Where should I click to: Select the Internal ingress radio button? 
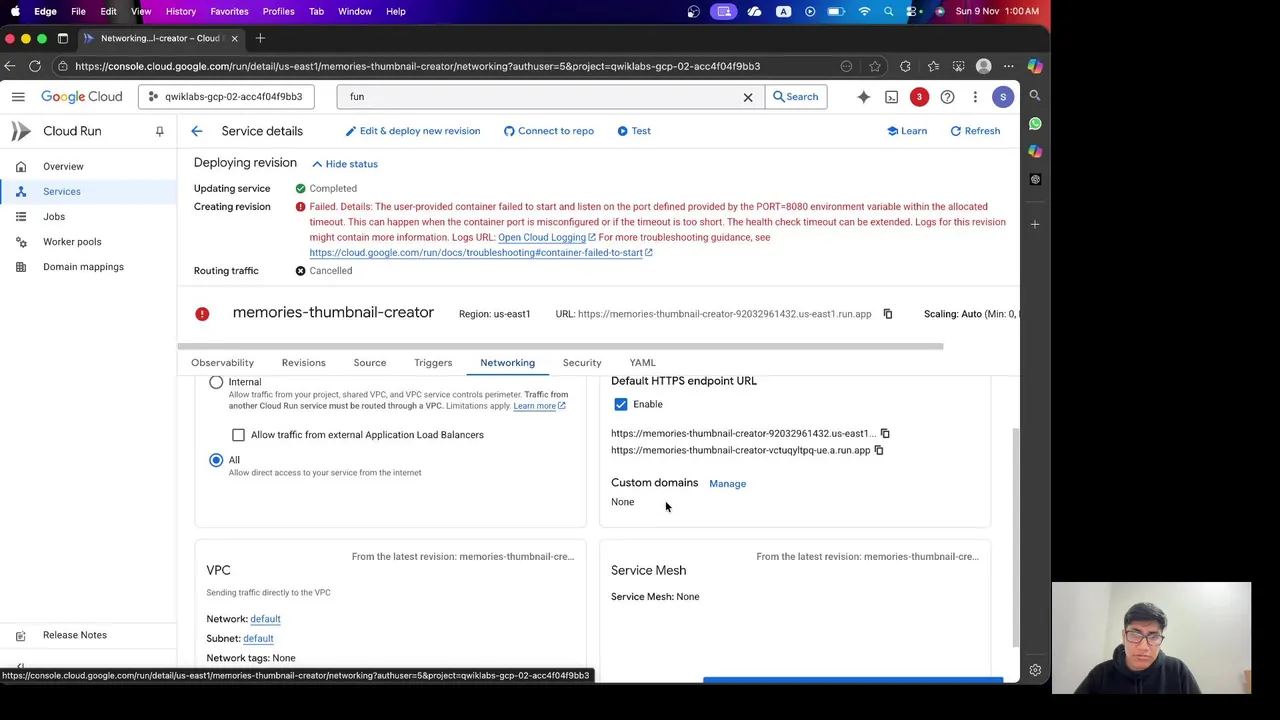(x=216, y=382)
